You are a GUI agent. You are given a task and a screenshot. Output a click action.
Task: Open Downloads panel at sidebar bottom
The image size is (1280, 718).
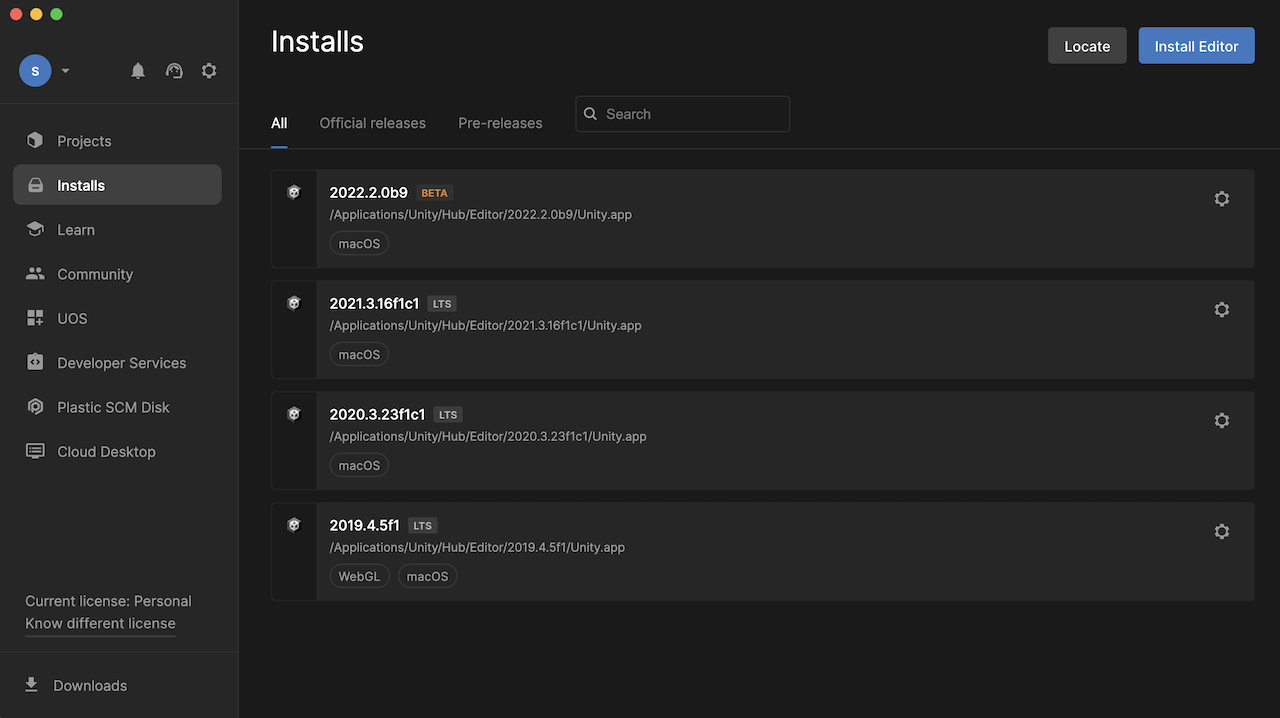(90, 685)
